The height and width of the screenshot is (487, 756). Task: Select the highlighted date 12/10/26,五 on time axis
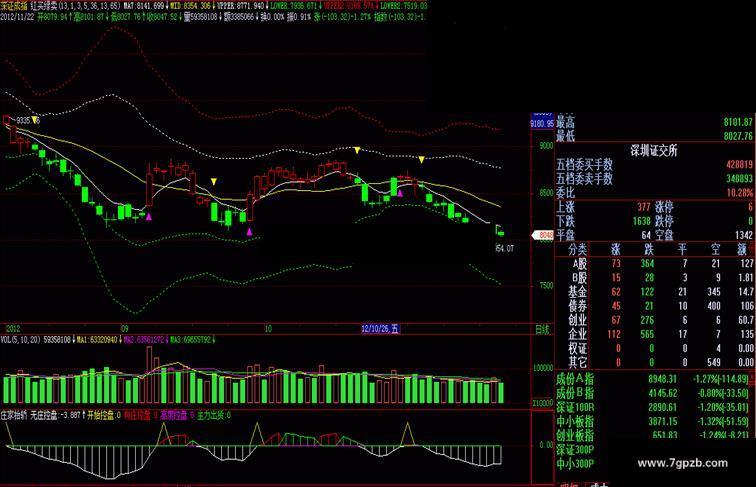pyautogui.click(x=380, y=329)
